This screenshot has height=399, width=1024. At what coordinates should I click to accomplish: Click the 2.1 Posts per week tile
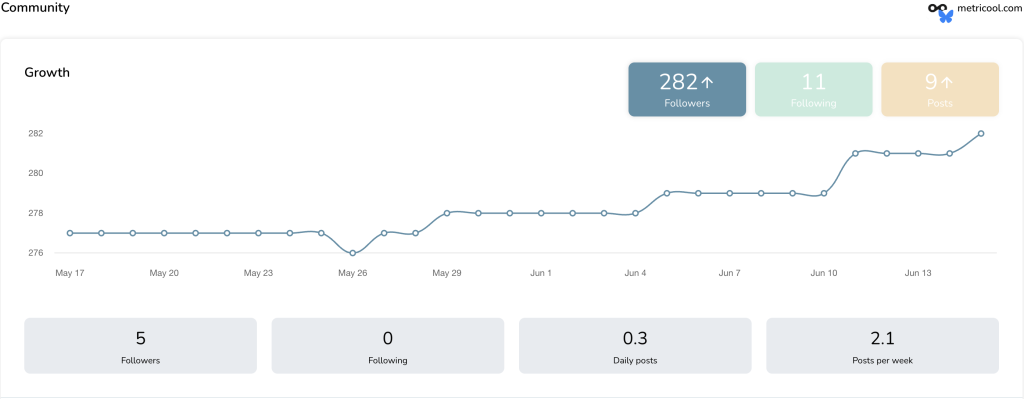(x=882, y=345)
